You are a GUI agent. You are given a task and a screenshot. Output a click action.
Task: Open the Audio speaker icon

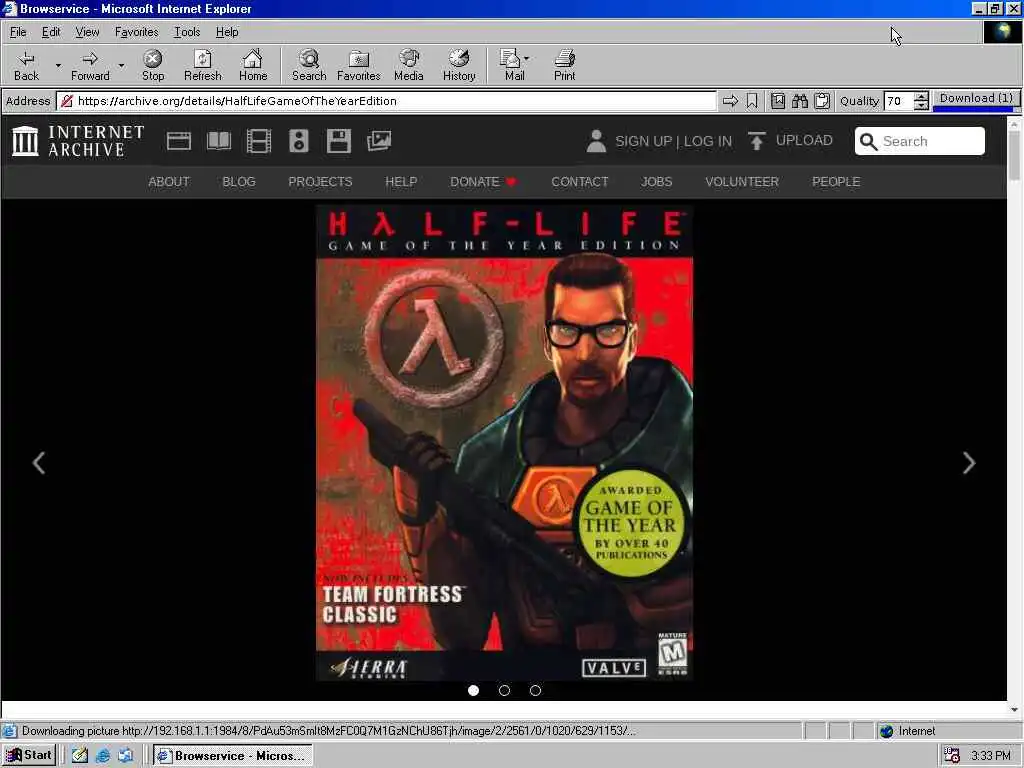click(298, 140)
